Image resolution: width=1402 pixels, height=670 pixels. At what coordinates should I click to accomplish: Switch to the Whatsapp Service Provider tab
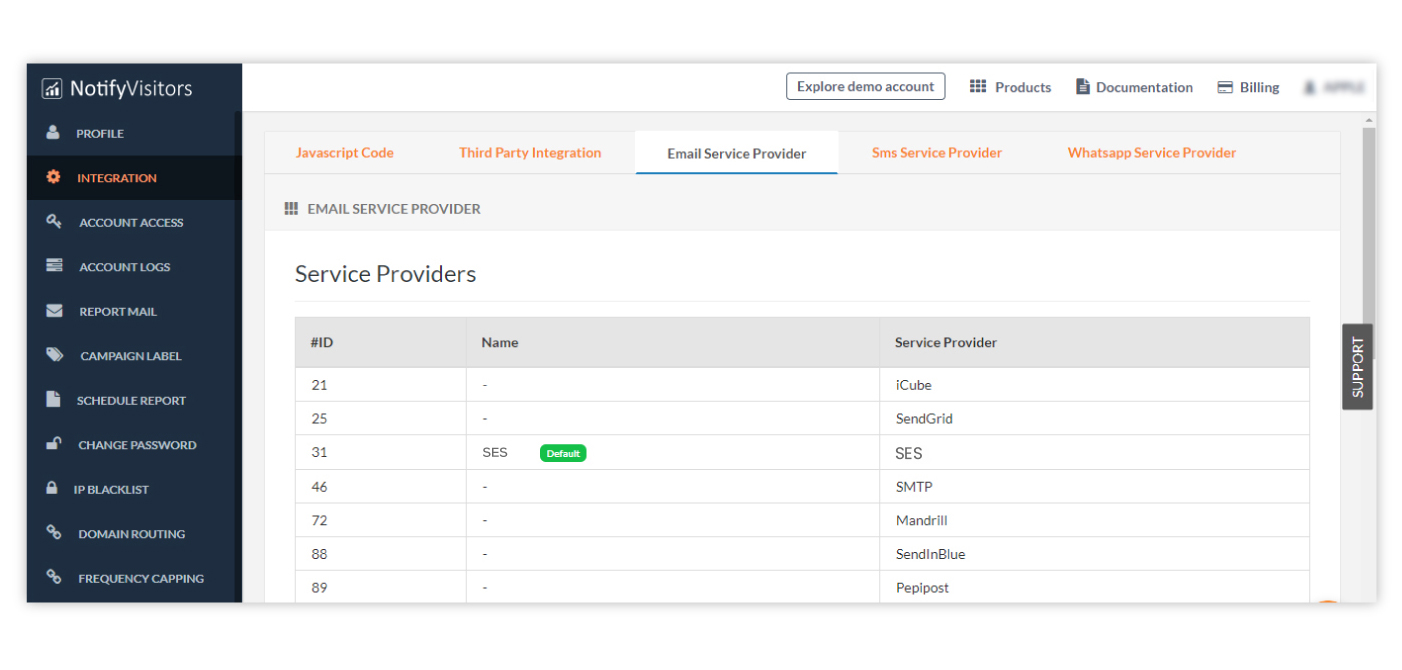[x=1152, y=153]
